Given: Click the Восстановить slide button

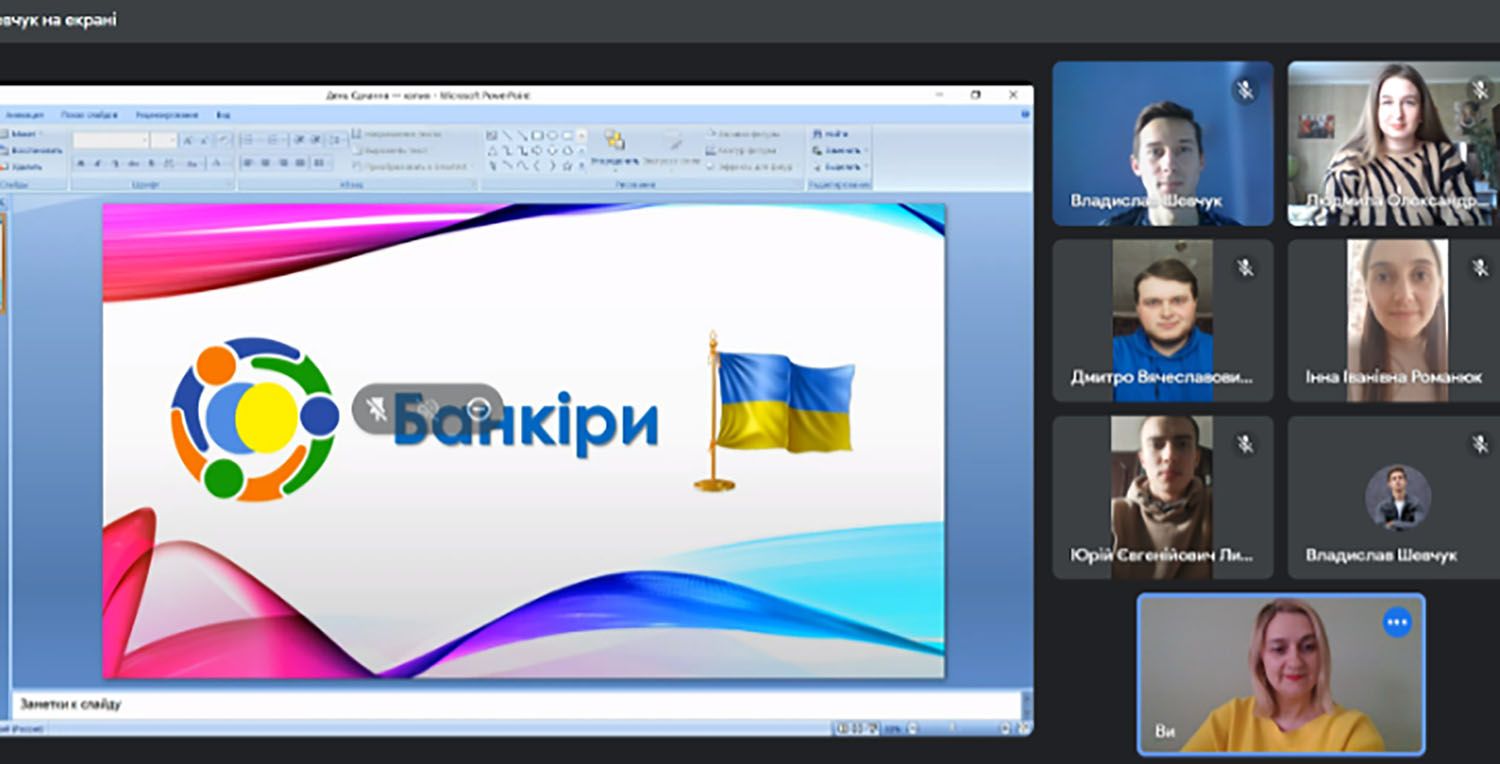Looking at the screenshot, I should (x=31, y=151).
